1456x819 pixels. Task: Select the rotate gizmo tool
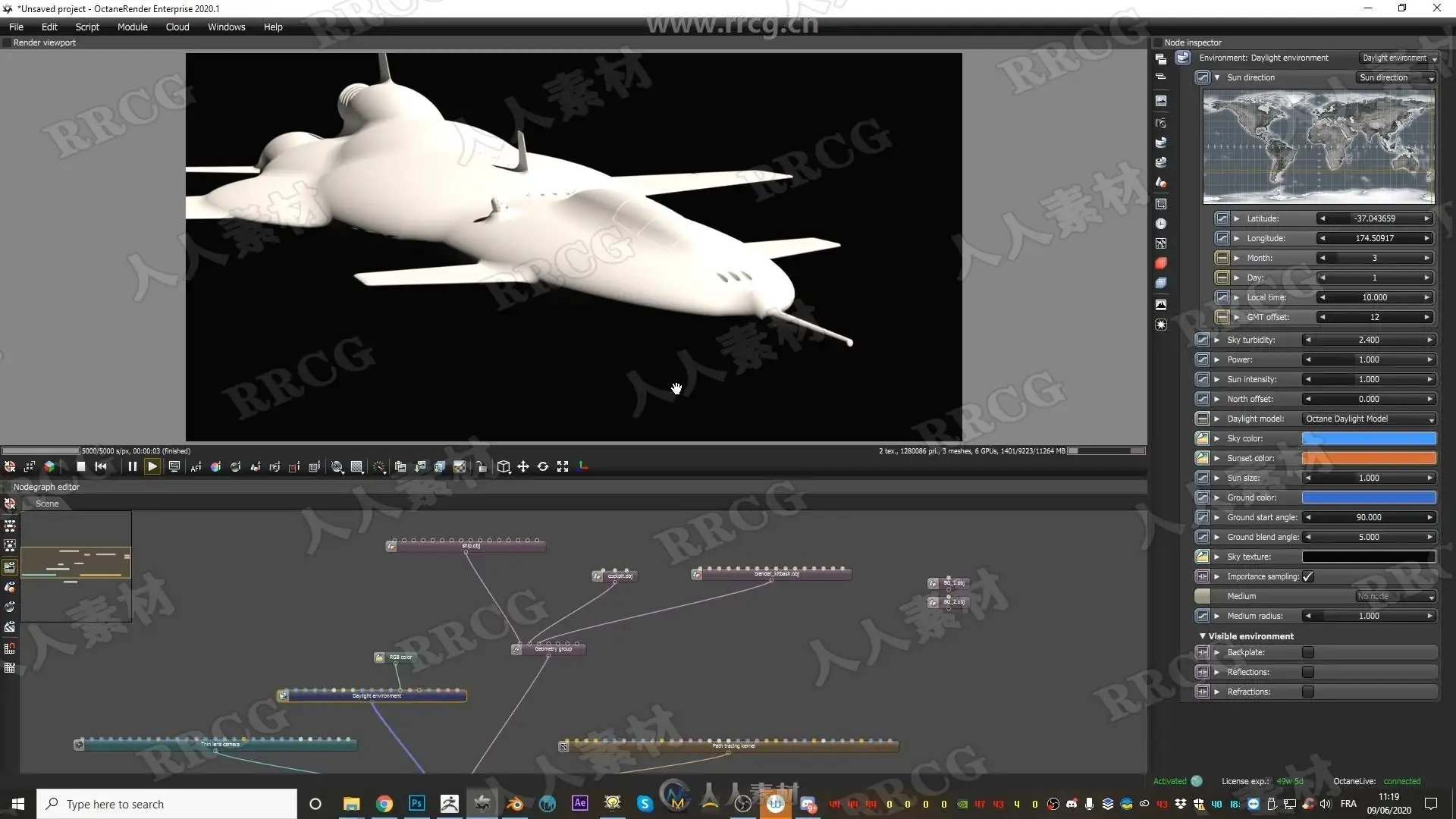(x=543, y=467)
